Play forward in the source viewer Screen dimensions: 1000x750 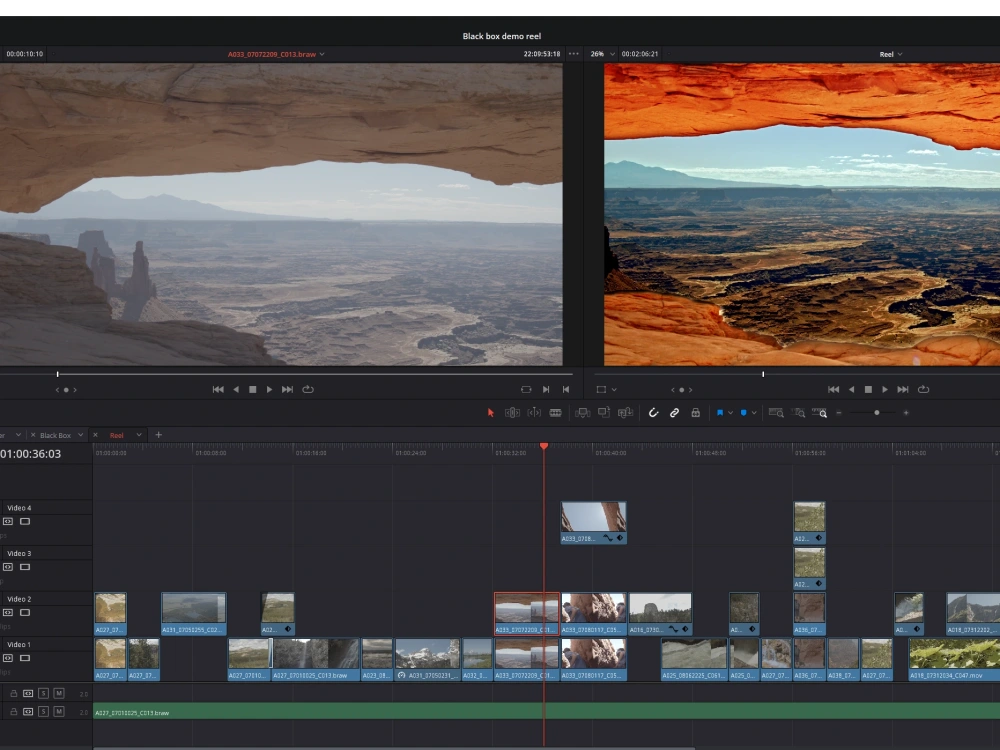pos(270,389)
